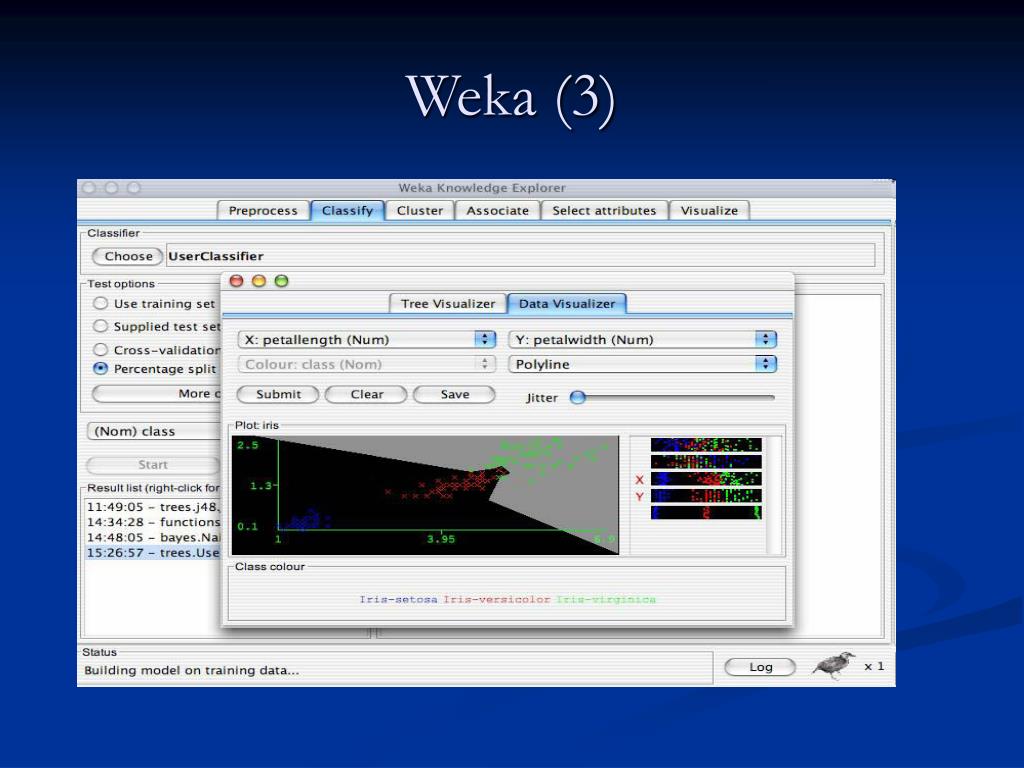Viewport: 1024px width, 768px height.
Task: Switch to the Classify tab
Action: point(347,210)
